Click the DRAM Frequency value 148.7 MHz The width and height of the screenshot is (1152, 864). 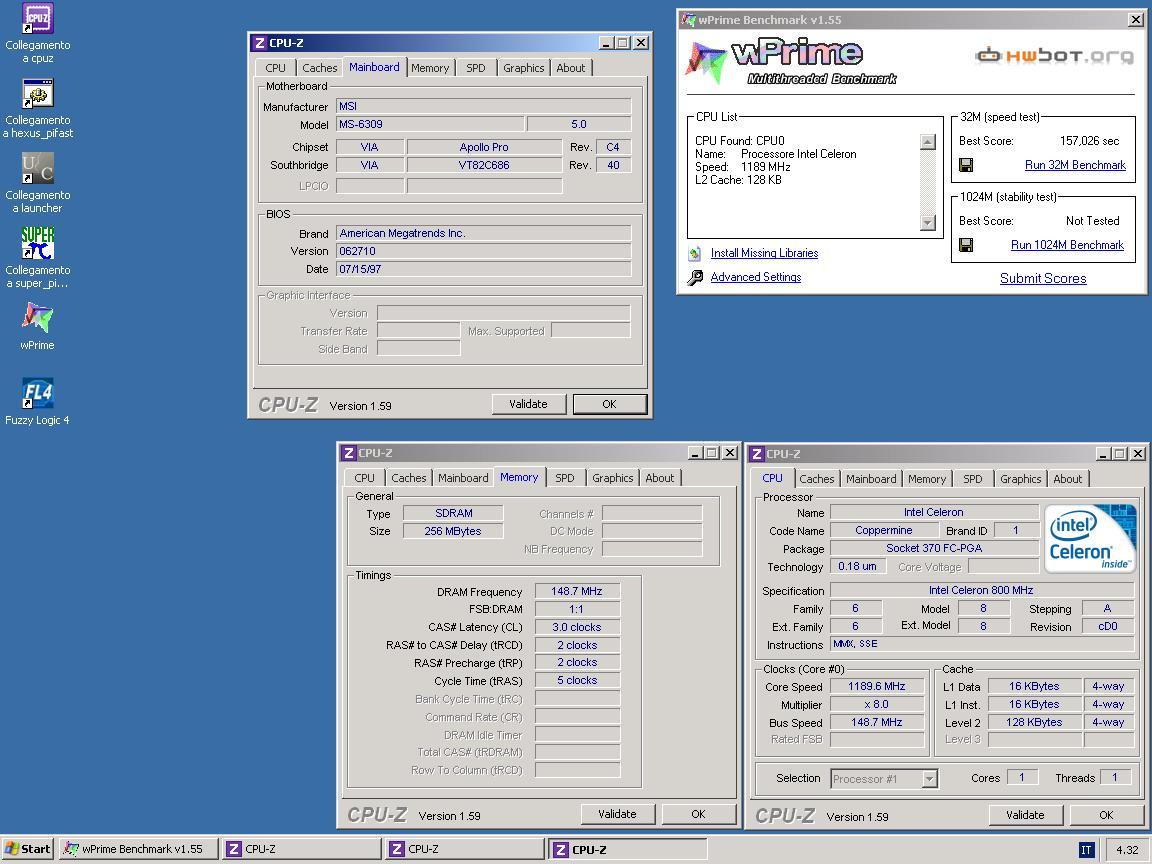[x=577, y=591]
